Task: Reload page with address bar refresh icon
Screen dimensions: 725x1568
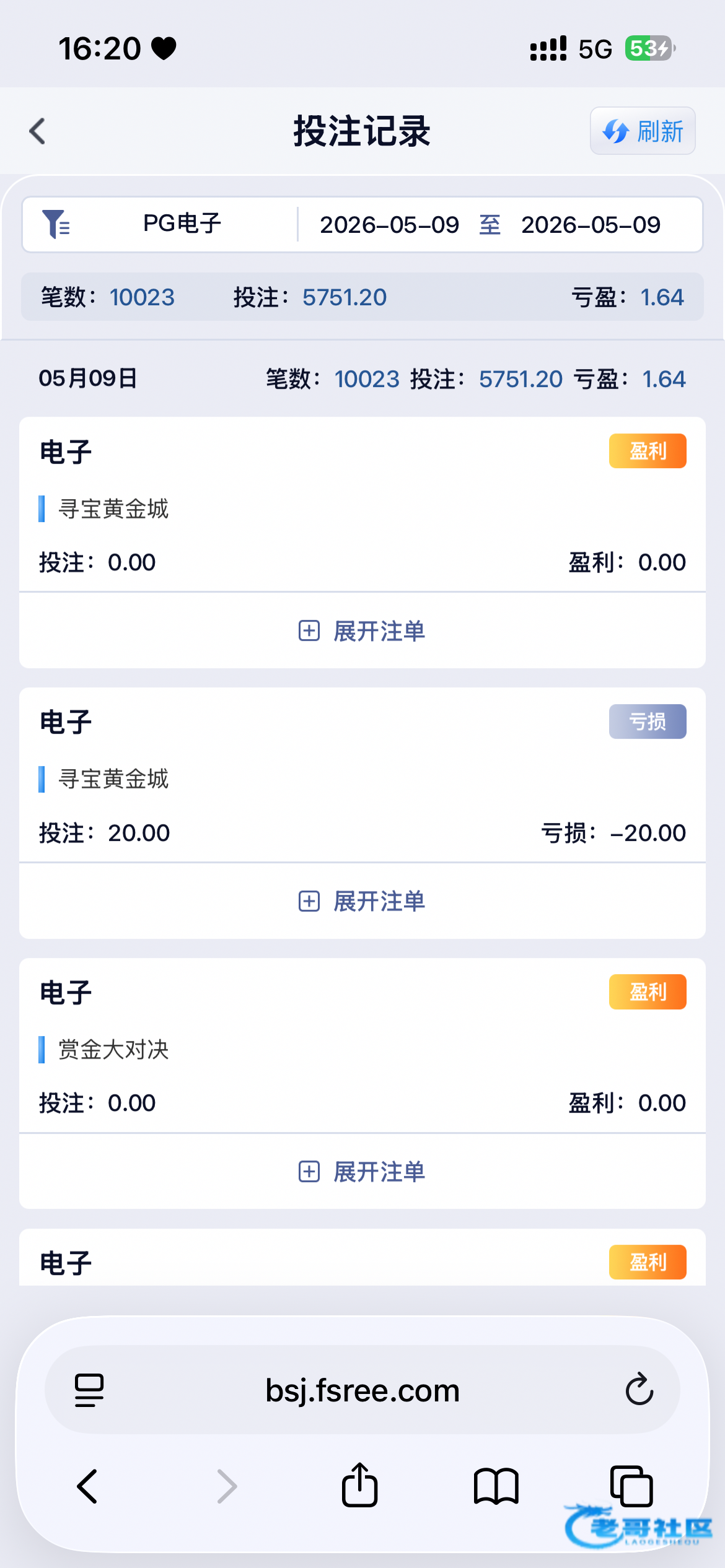Action: tap(639, 1390)
